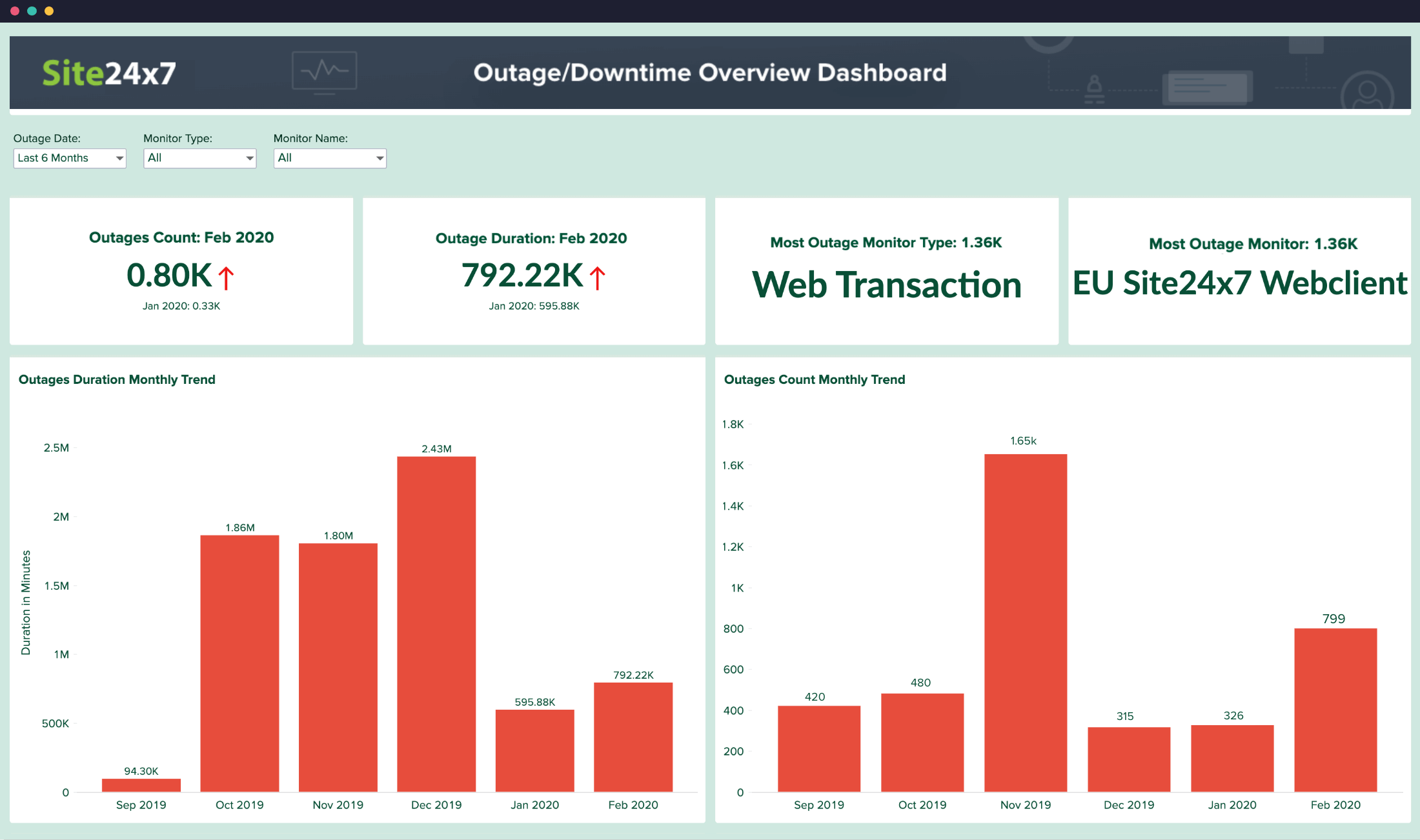Click the red arrow beside 0.80K
Viewport: 1420px width, 840px height.
click(x=226, y=278)
